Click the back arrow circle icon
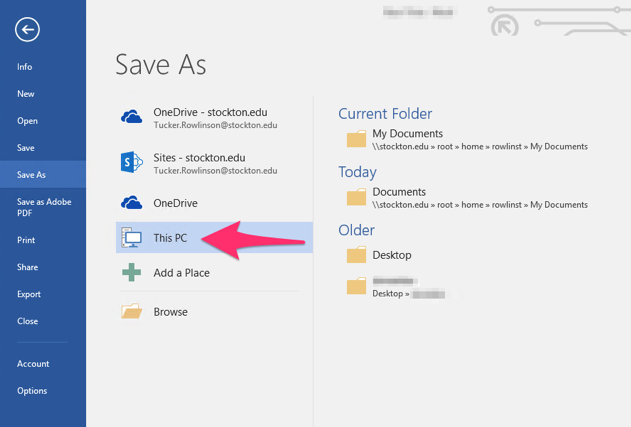Viewport: 631px width, 427px height. 27,29
